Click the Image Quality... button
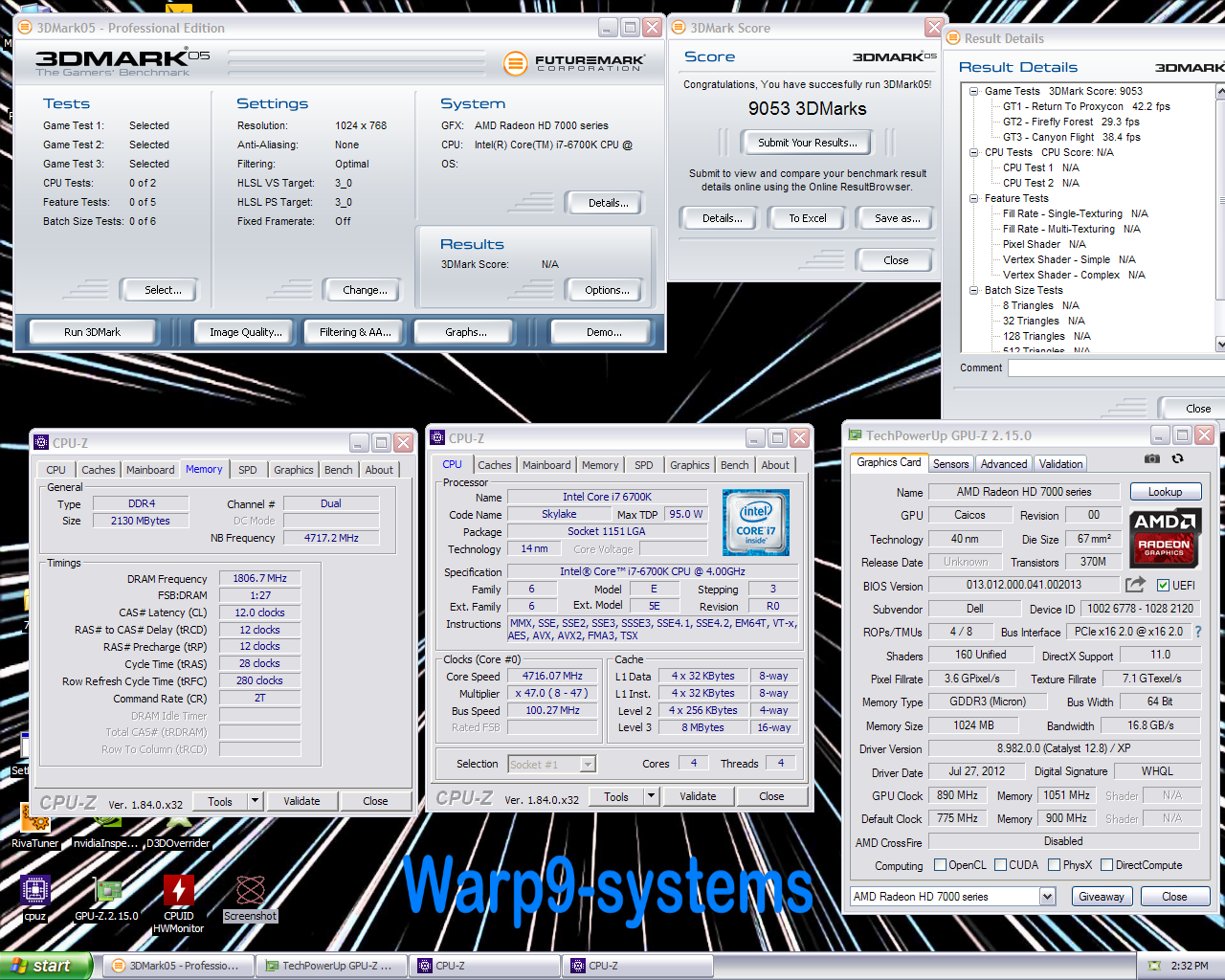 pyautogui.click(x=246, y=332)
